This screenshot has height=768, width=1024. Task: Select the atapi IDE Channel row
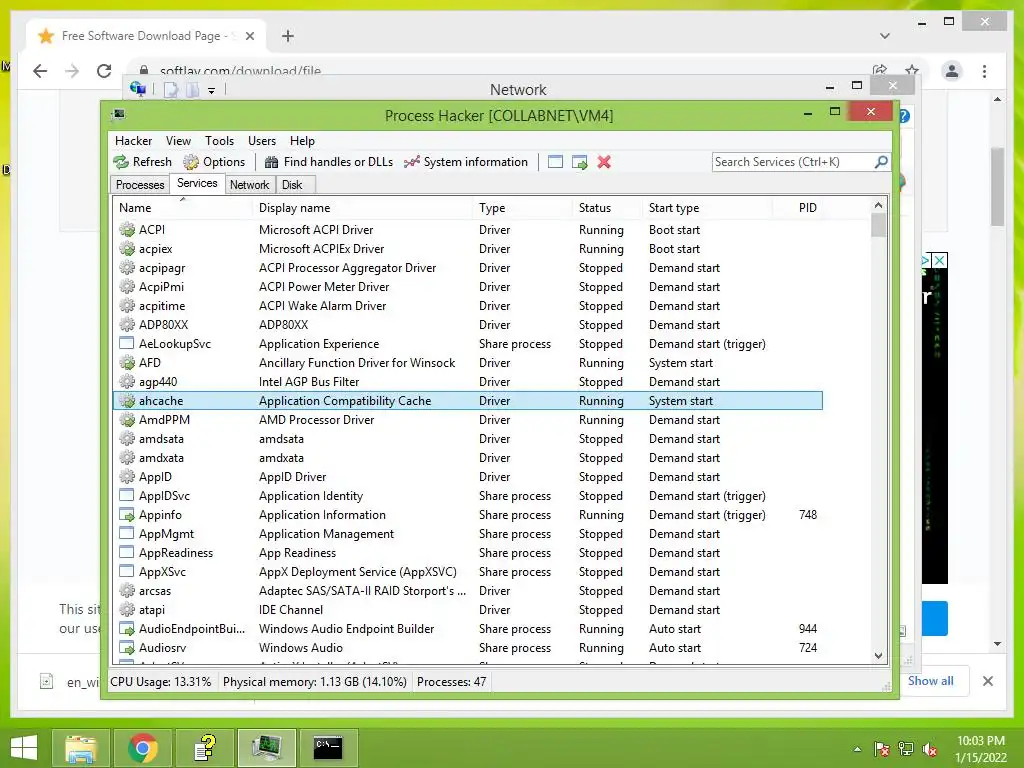point(468,610)
